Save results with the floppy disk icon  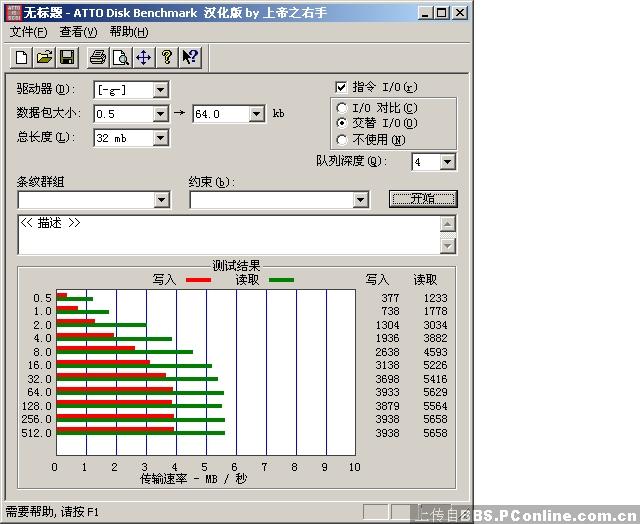67,57
